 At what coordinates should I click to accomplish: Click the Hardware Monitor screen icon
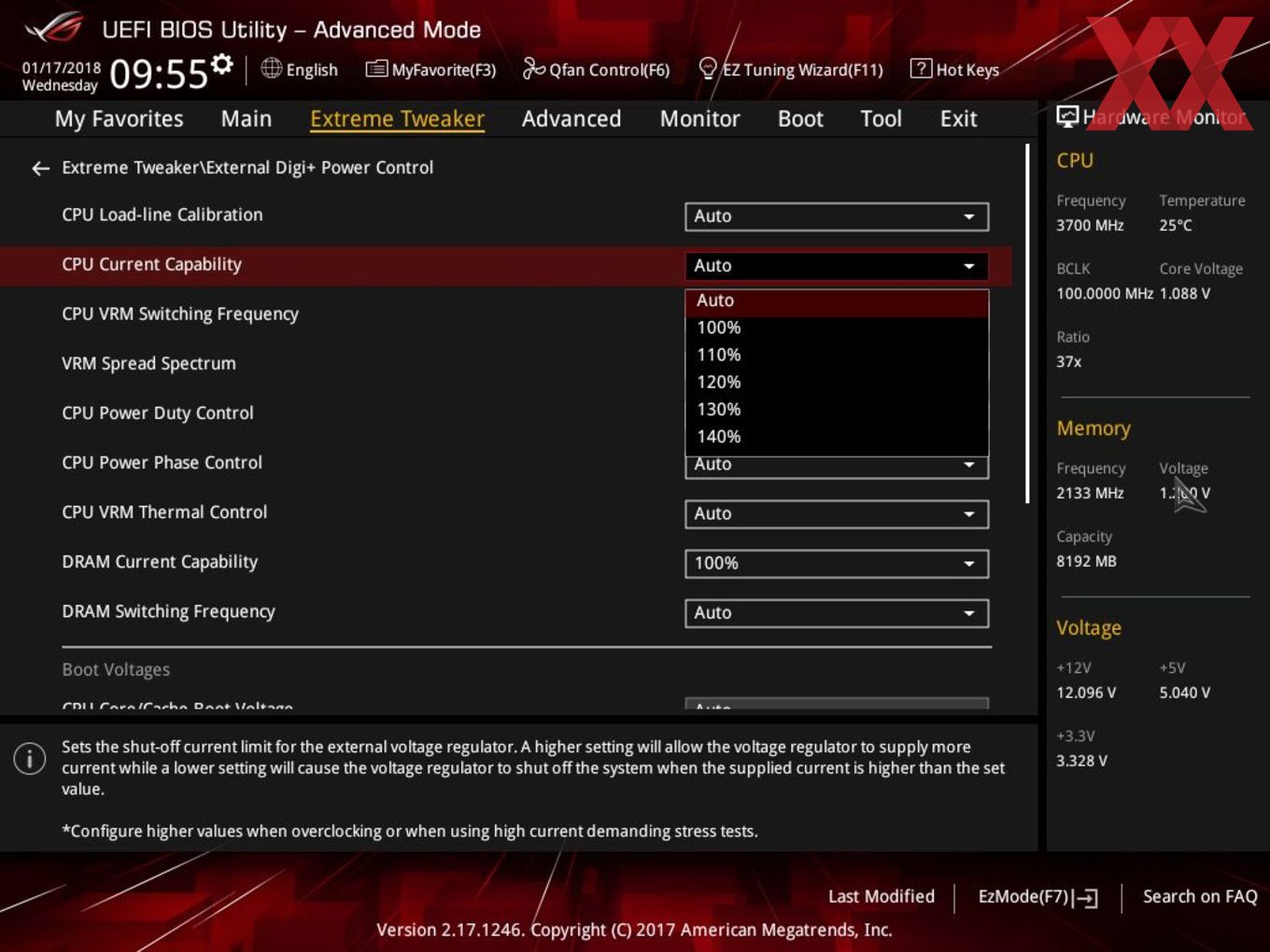[x=1067, y=117]
